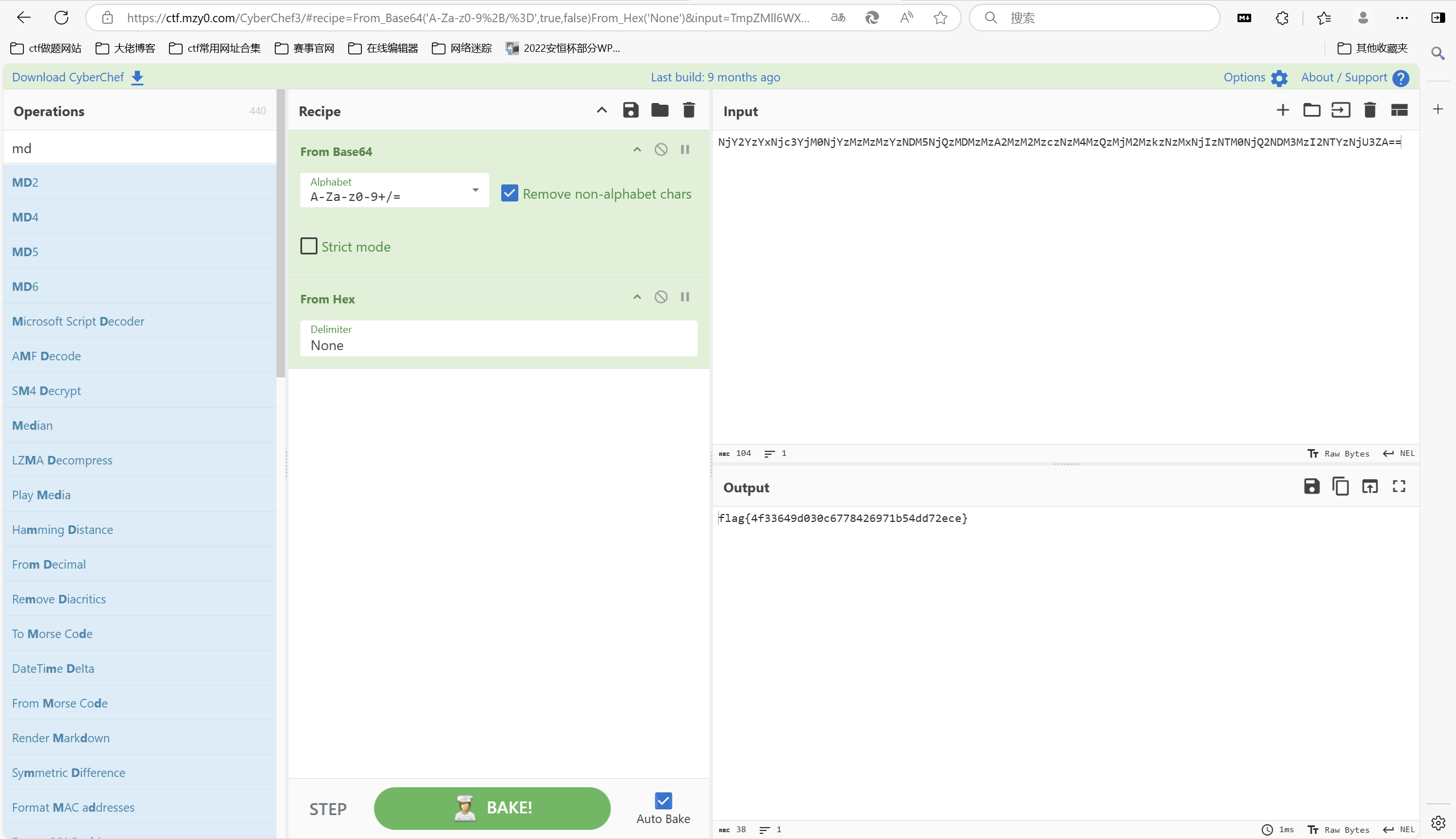Open the 其他收藏夹 bookmark folder
Screen dimensions: 1456x839
coord(1372,48)
